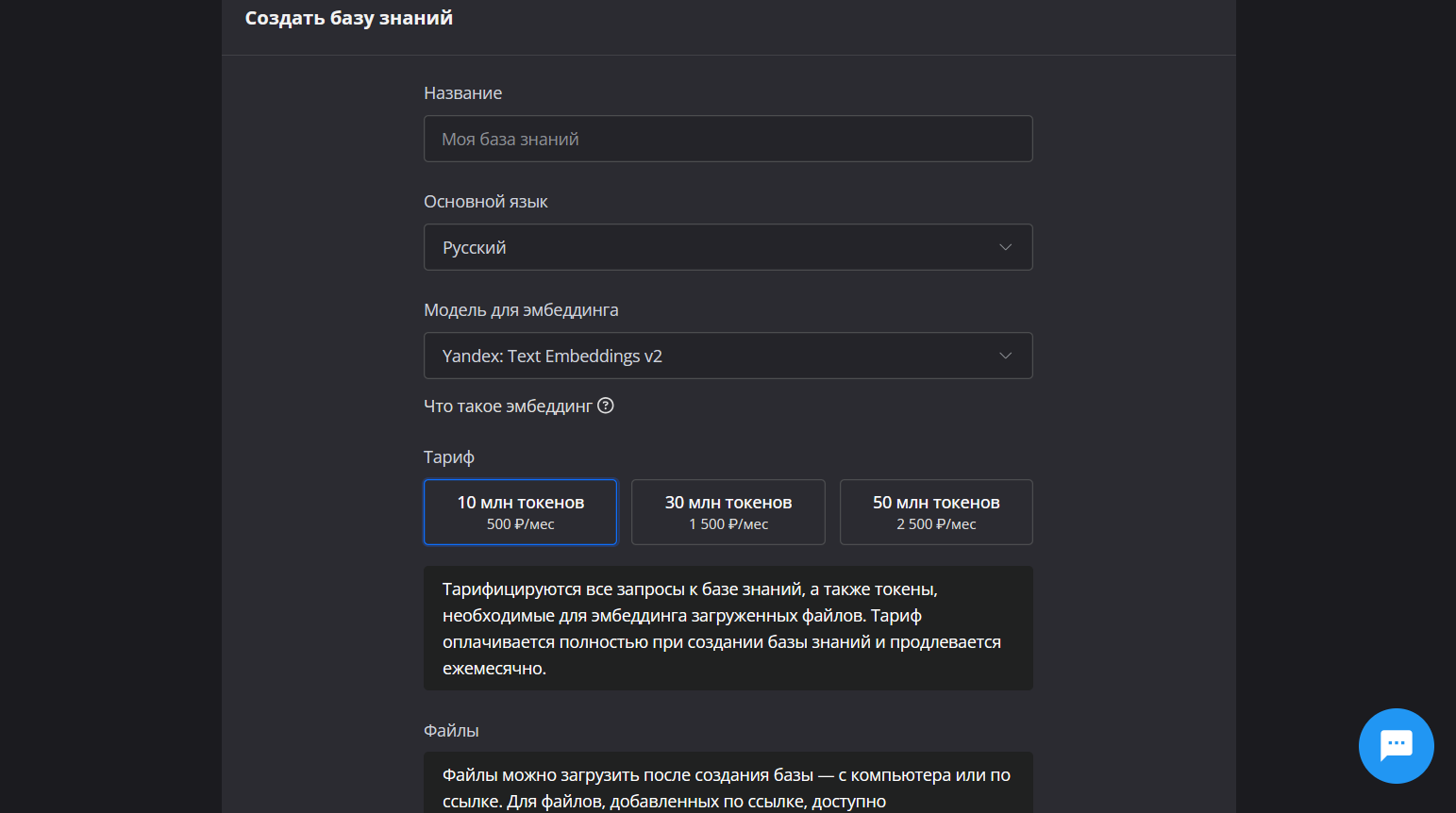Click the "Создать базу знаний" heading
The height and width of the screenshot is (813, 1456).
tap(349, 18)
